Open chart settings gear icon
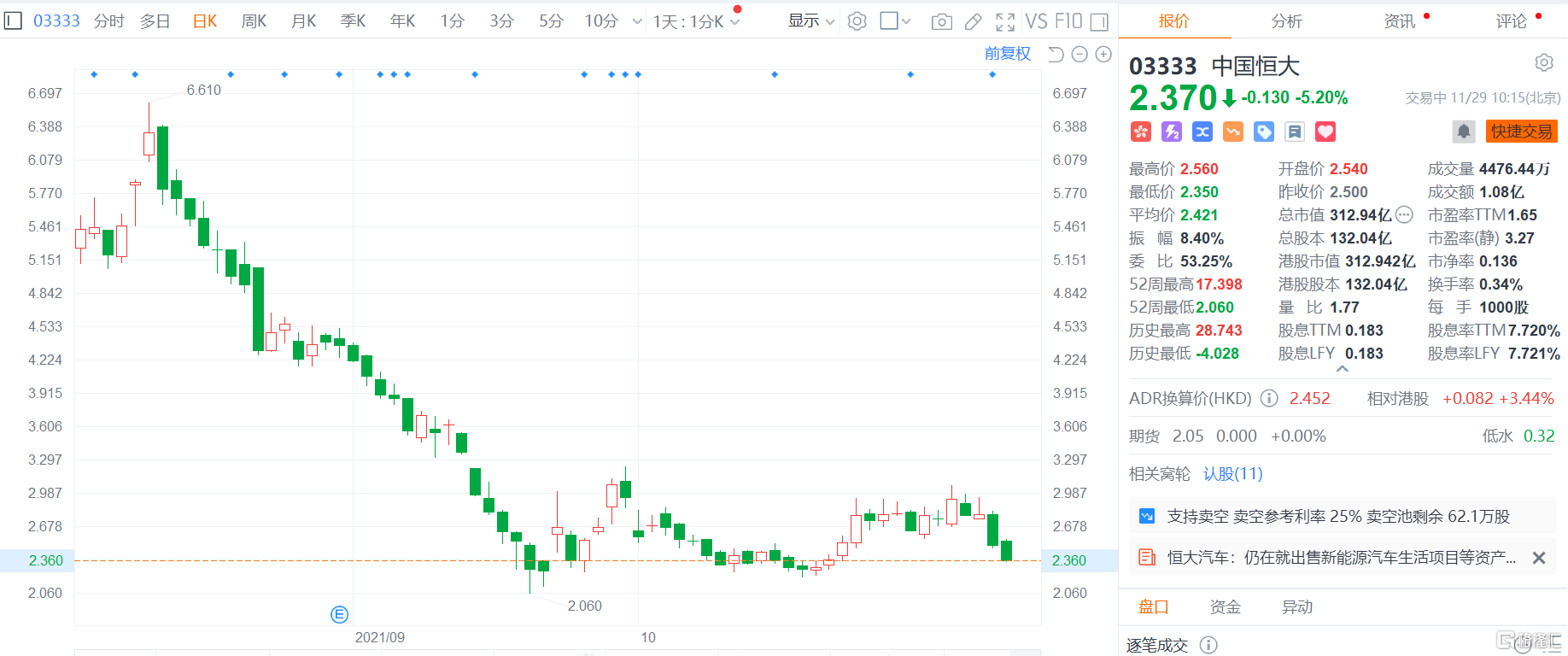This screenshot has width=1568, height=656. pos(857,21)
